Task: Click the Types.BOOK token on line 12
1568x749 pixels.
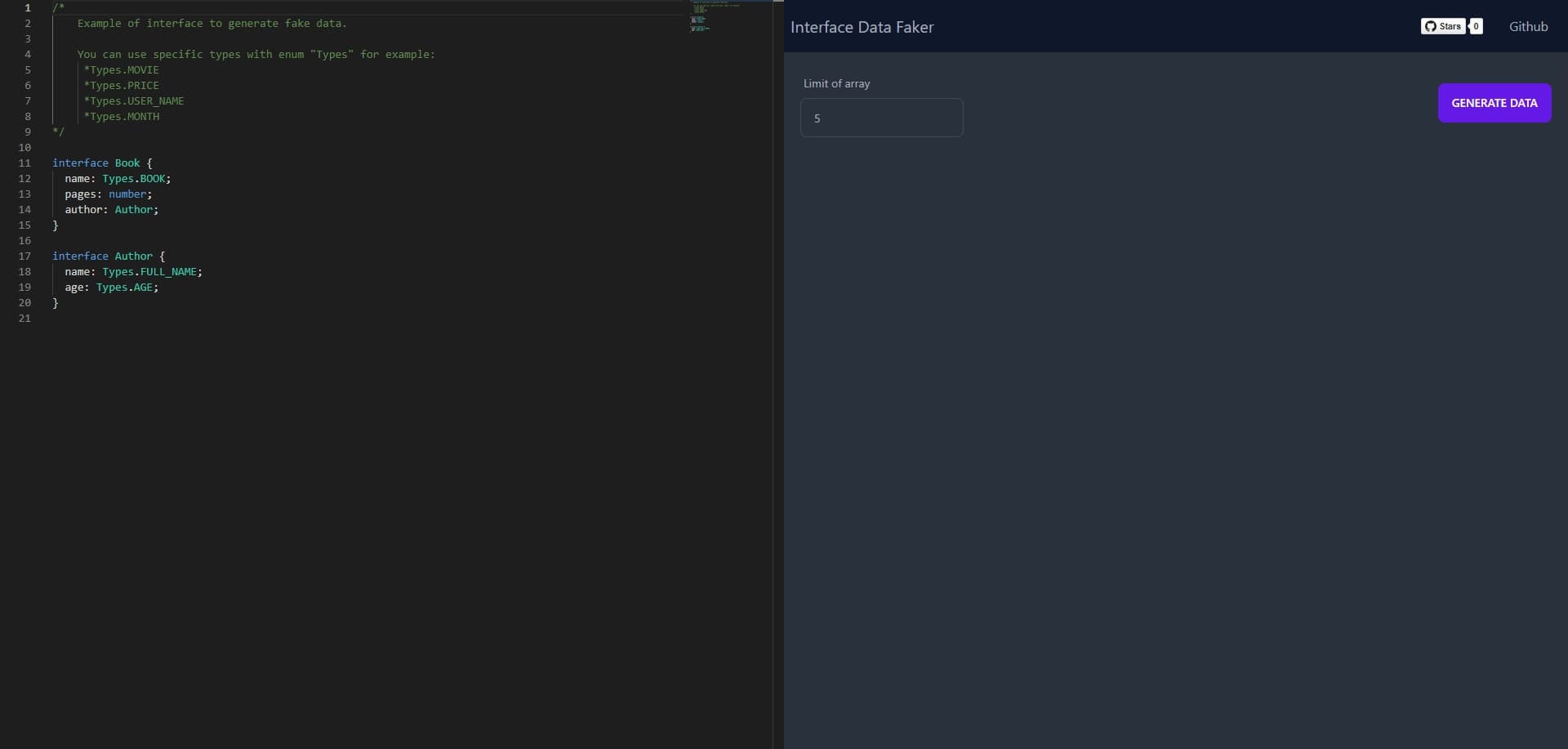Action: pyautogui.click(x=134, y=178)
